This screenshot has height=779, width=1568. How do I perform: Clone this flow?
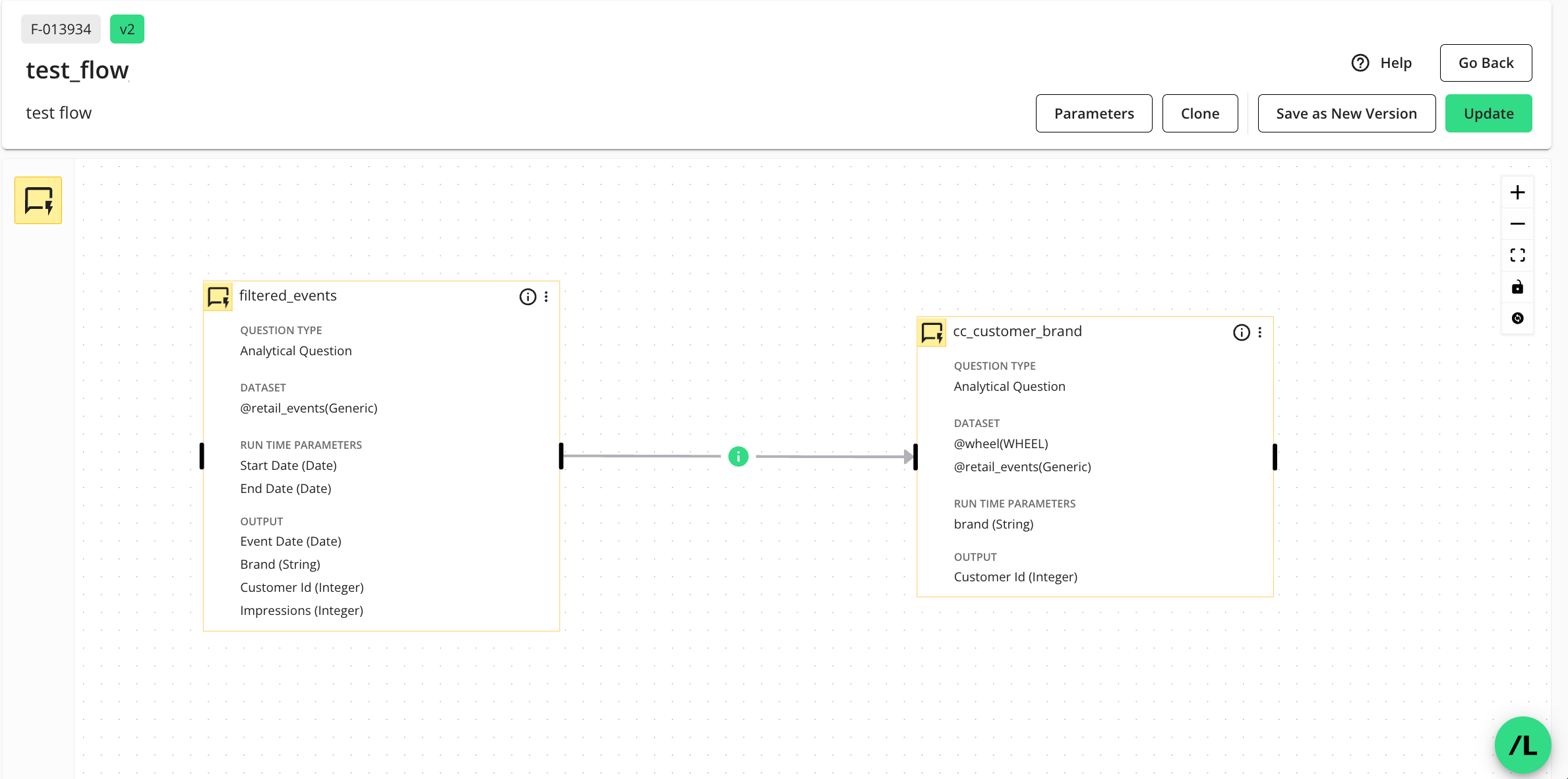1199,113
